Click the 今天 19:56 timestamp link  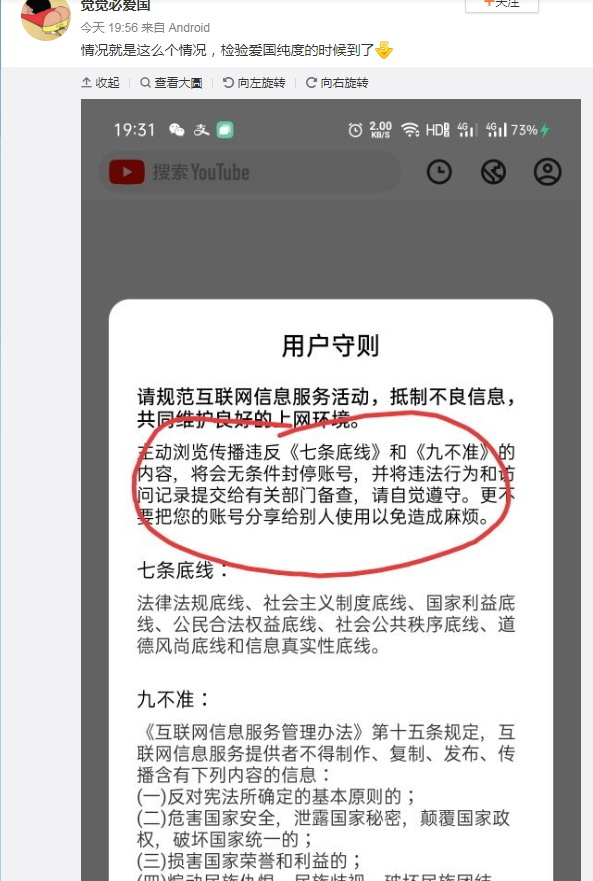click(x=109, y=28)
